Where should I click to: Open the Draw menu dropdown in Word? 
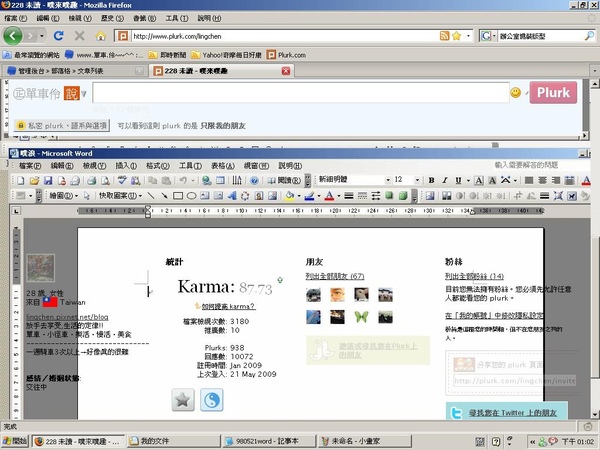point(64,196)
